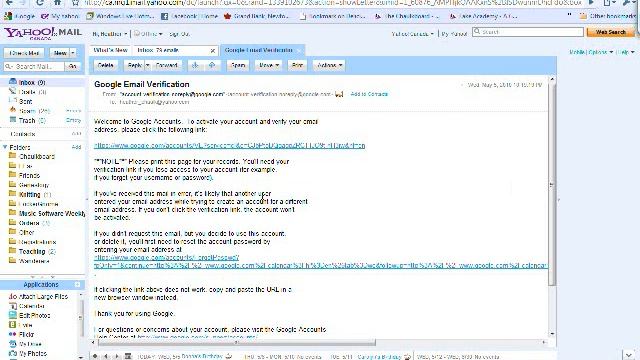This screenshot has height=360, width=640.
Task: Launch the My Photos application
Action: pyautogui.click(x=28, y=353)
